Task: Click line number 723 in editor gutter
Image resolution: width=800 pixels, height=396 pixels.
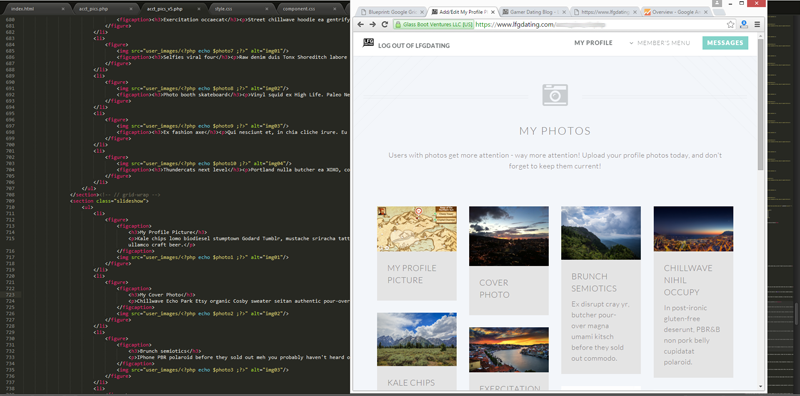Action: coord(11,295)
